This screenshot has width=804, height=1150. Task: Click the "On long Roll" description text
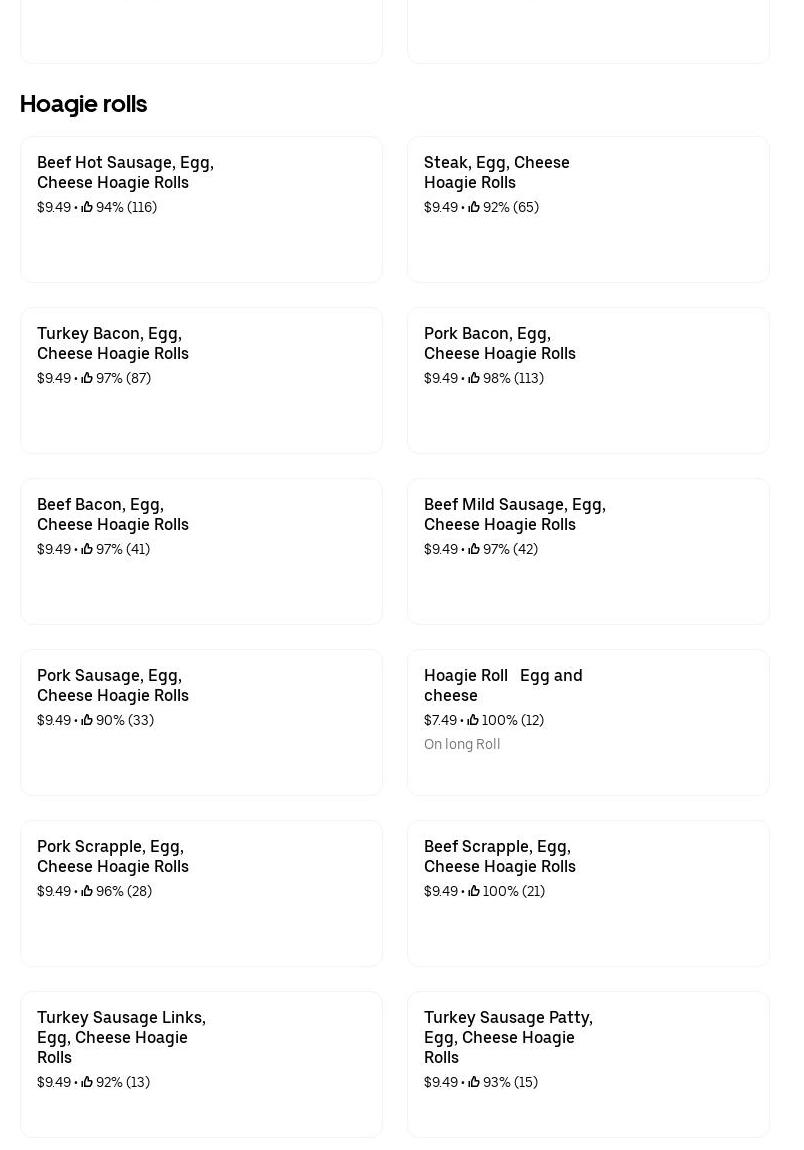[x=462, y=744]
